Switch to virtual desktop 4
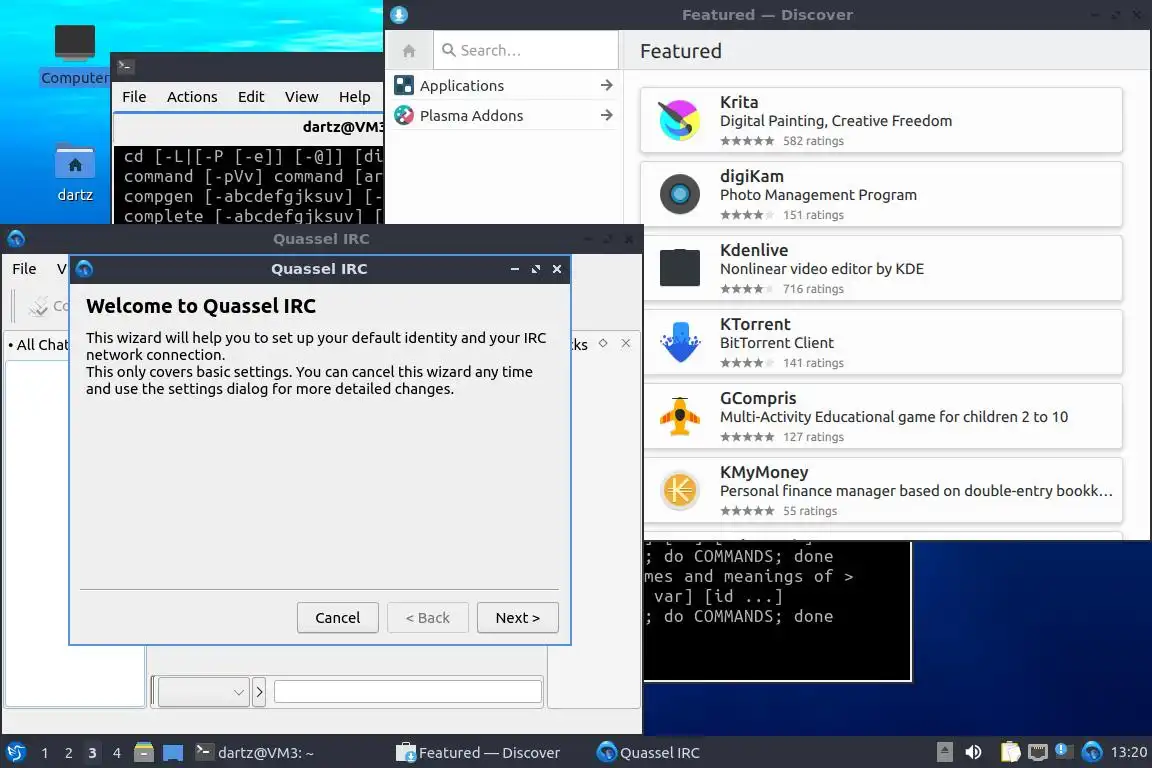This screenshot has height=768, width=1152. [x=116, y=753]
